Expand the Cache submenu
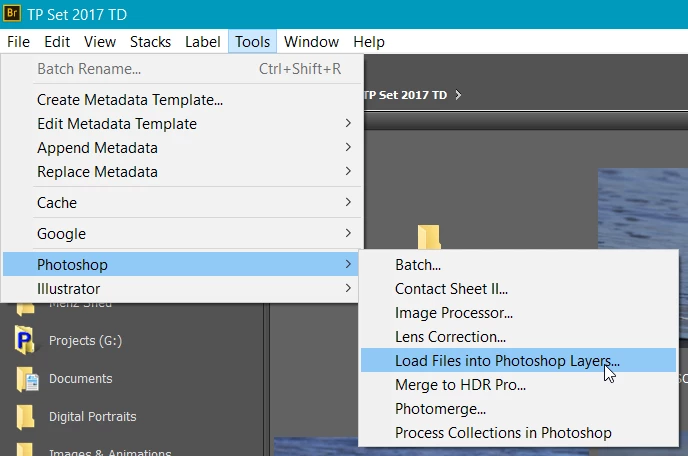The height and width of the screenshot is (456, 688). point(183,203)
